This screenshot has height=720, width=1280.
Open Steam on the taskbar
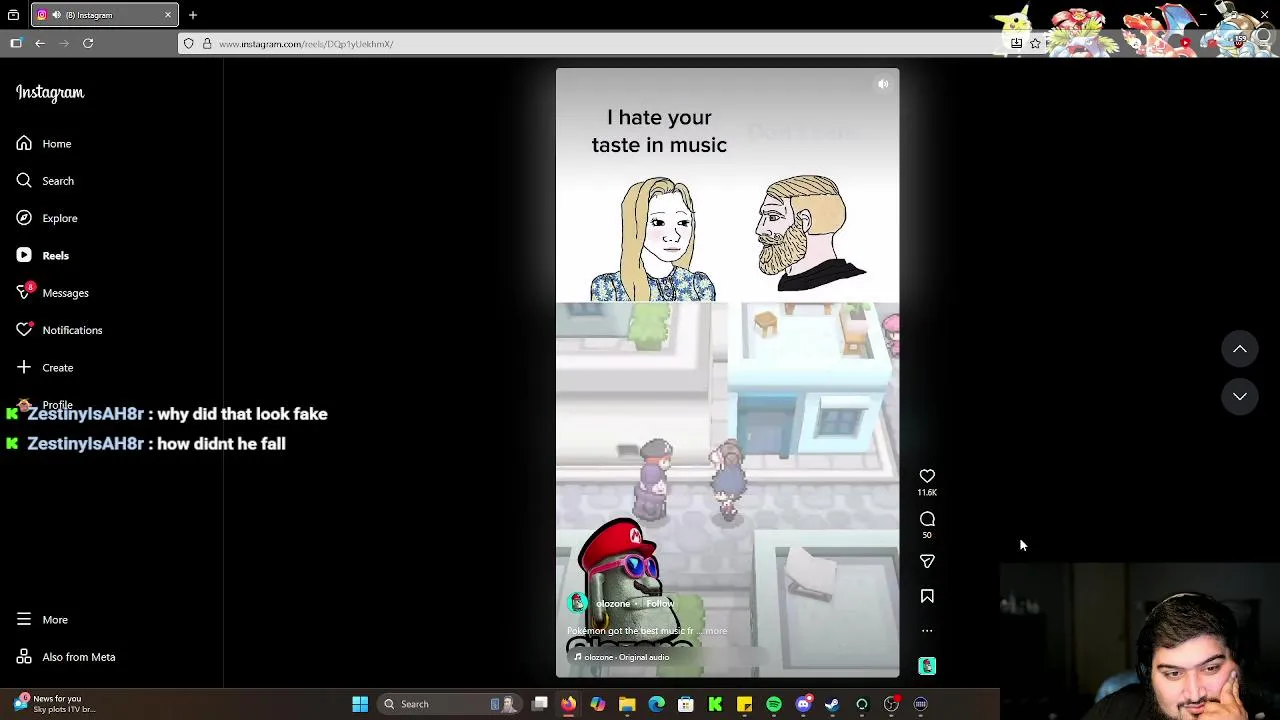[x=832, y=704]
